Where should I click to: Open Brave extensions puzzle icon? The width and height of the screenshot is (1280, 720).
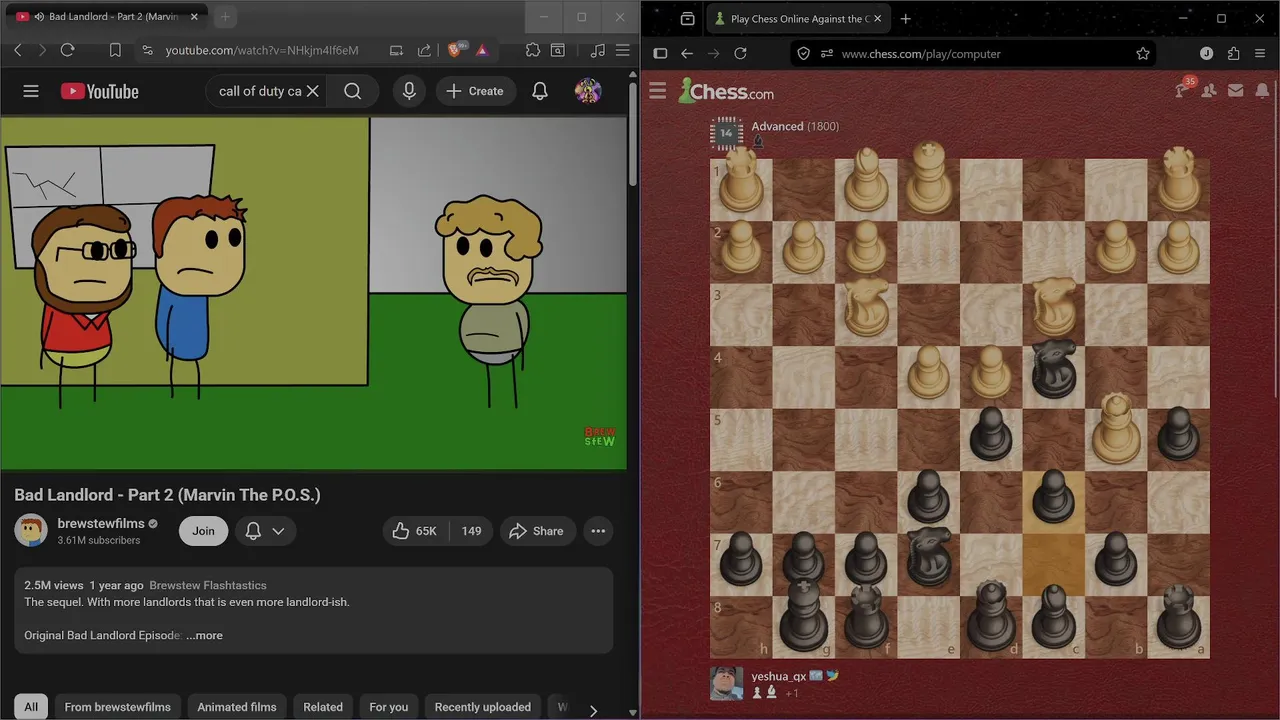(533, 50)
